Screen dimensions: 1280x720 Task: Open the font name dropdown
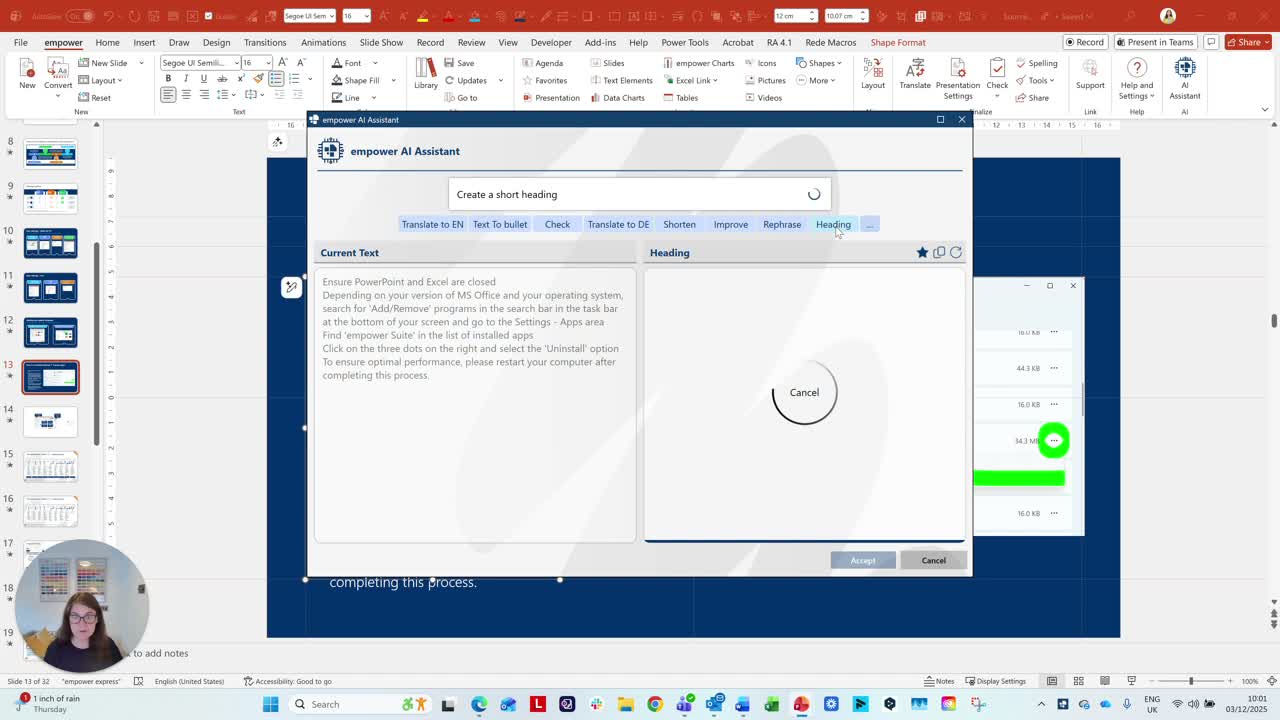(236, 63)
